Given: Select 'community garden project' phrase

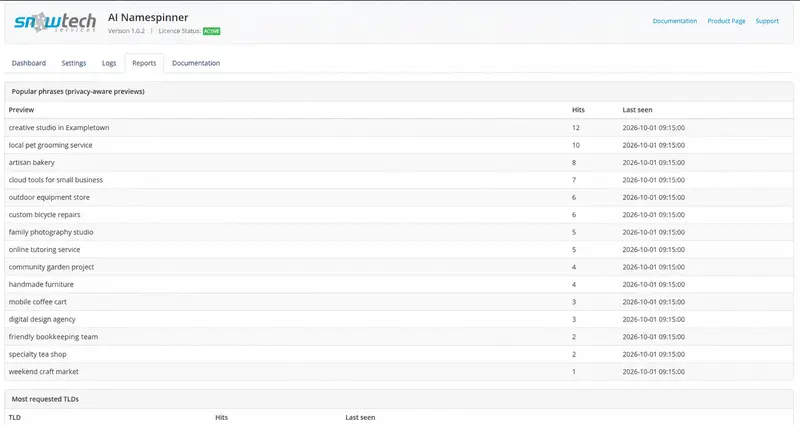Looking at the screenshot, I should click(x=52, y=267).
